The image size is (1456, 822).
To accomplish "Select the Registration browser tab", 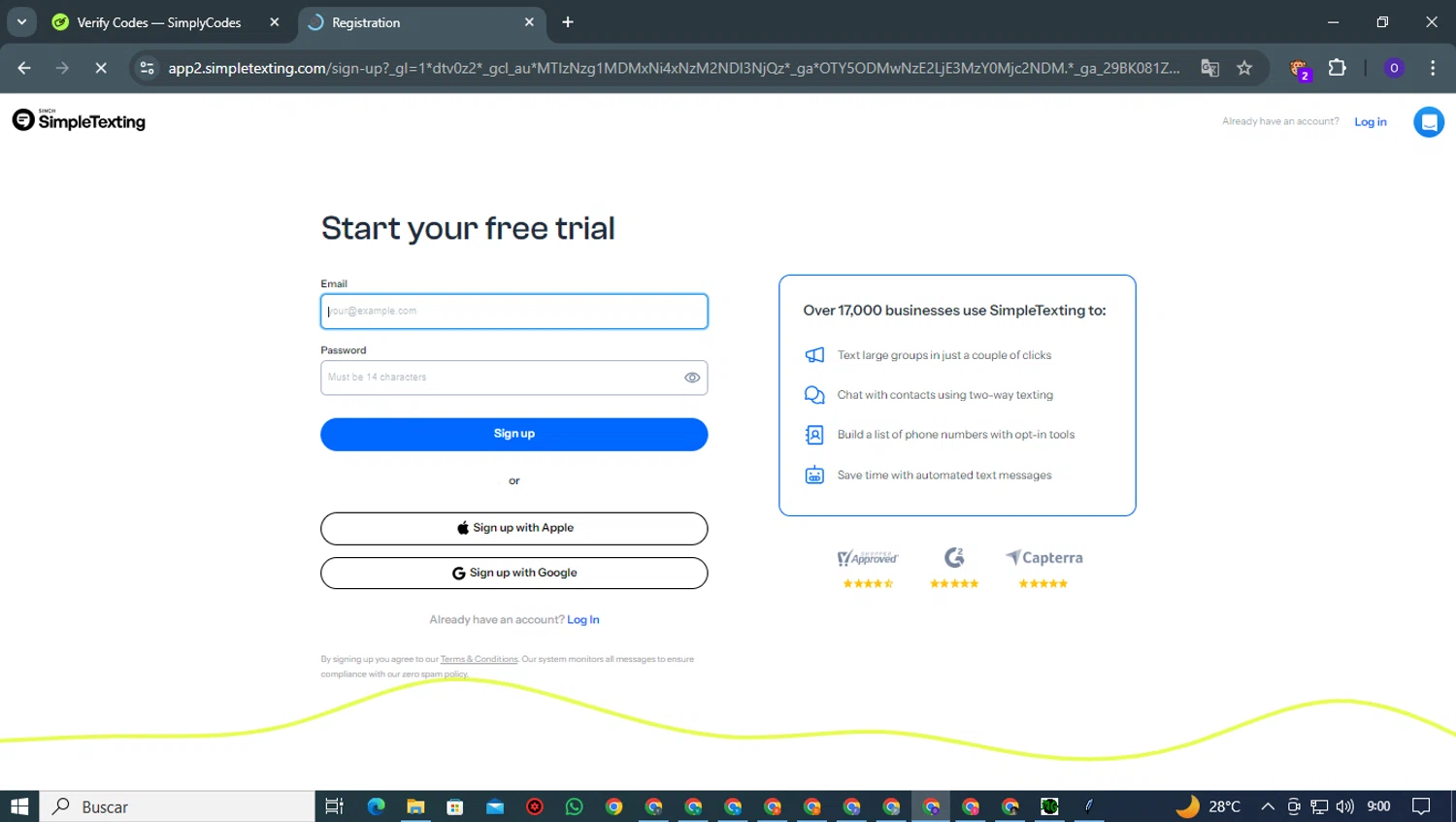I will [x=366, y=22].
